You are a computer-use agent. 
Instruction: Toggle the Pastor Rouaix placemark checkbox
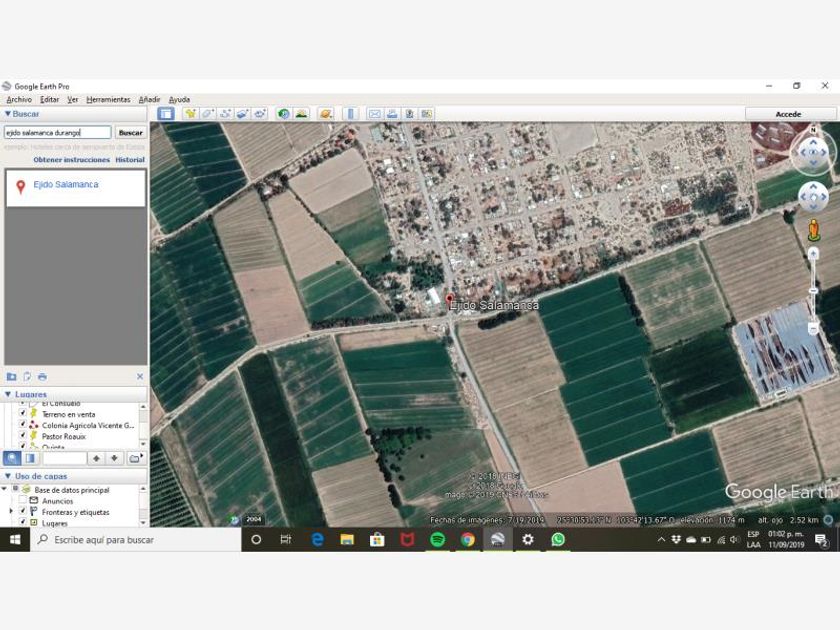23,436
